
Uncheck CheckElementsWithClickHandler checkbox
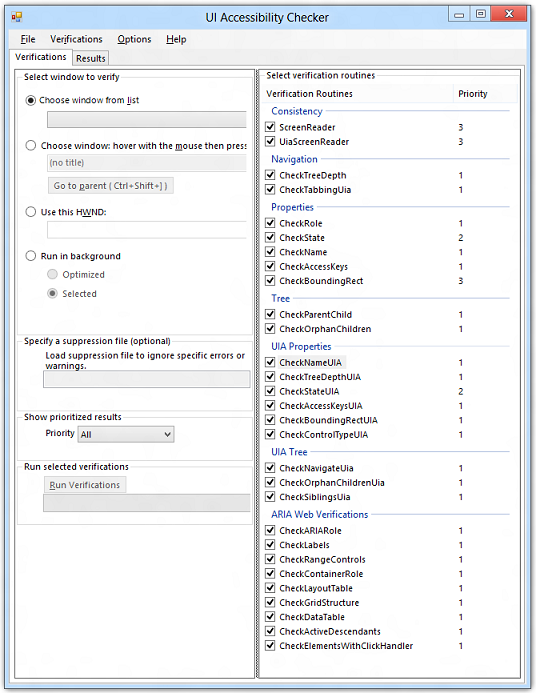tap(270, 646)
